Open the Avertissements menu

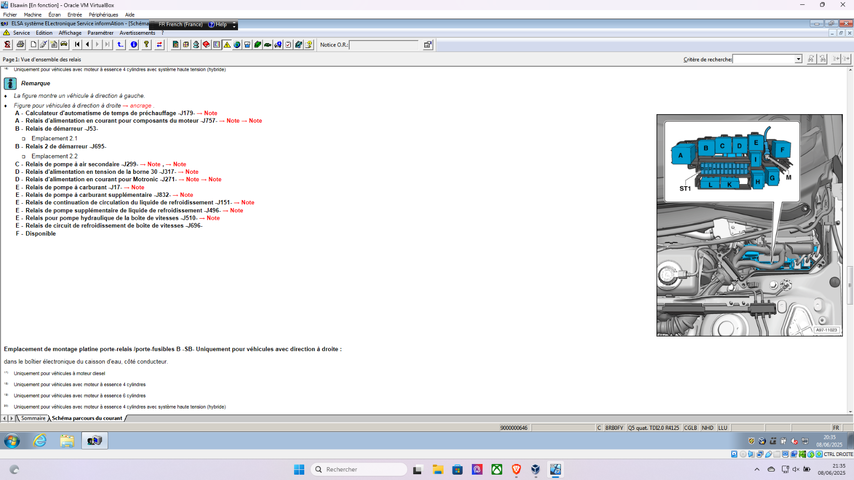(x=137, y=33)
